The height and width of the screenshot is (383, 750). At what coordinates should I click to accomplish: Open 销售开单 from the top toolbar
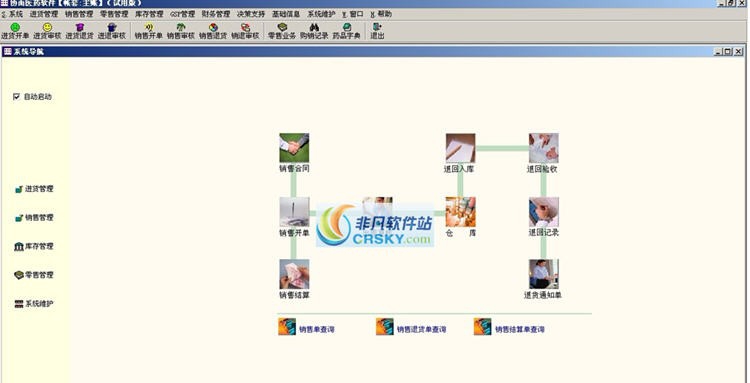coord(149,31)
